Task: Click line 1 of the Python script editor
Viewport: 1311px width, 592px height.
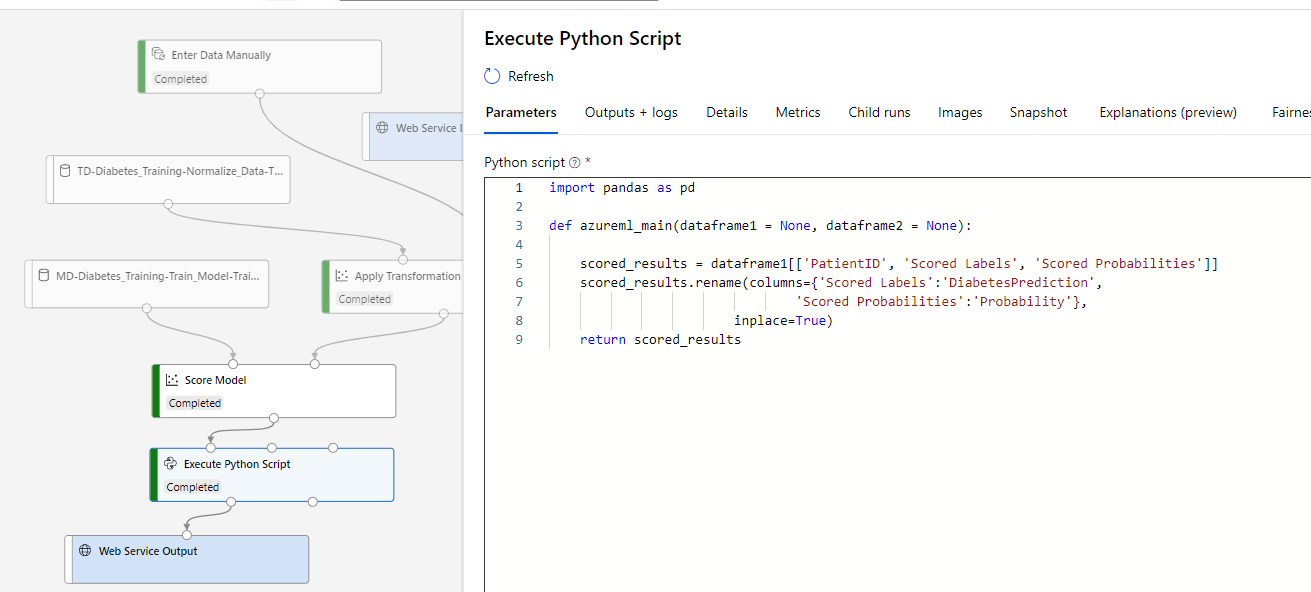Action: [x=620, y=187]
